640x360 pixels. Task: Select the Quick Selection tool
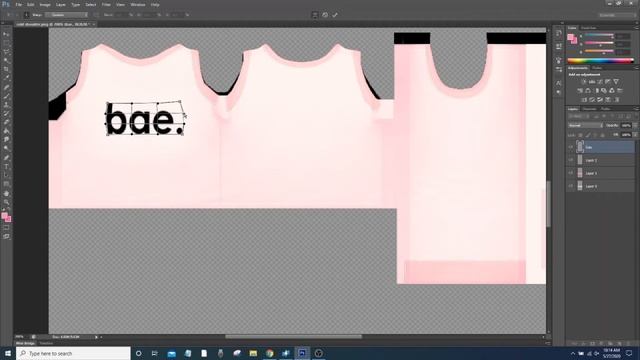tap(6, 60)
